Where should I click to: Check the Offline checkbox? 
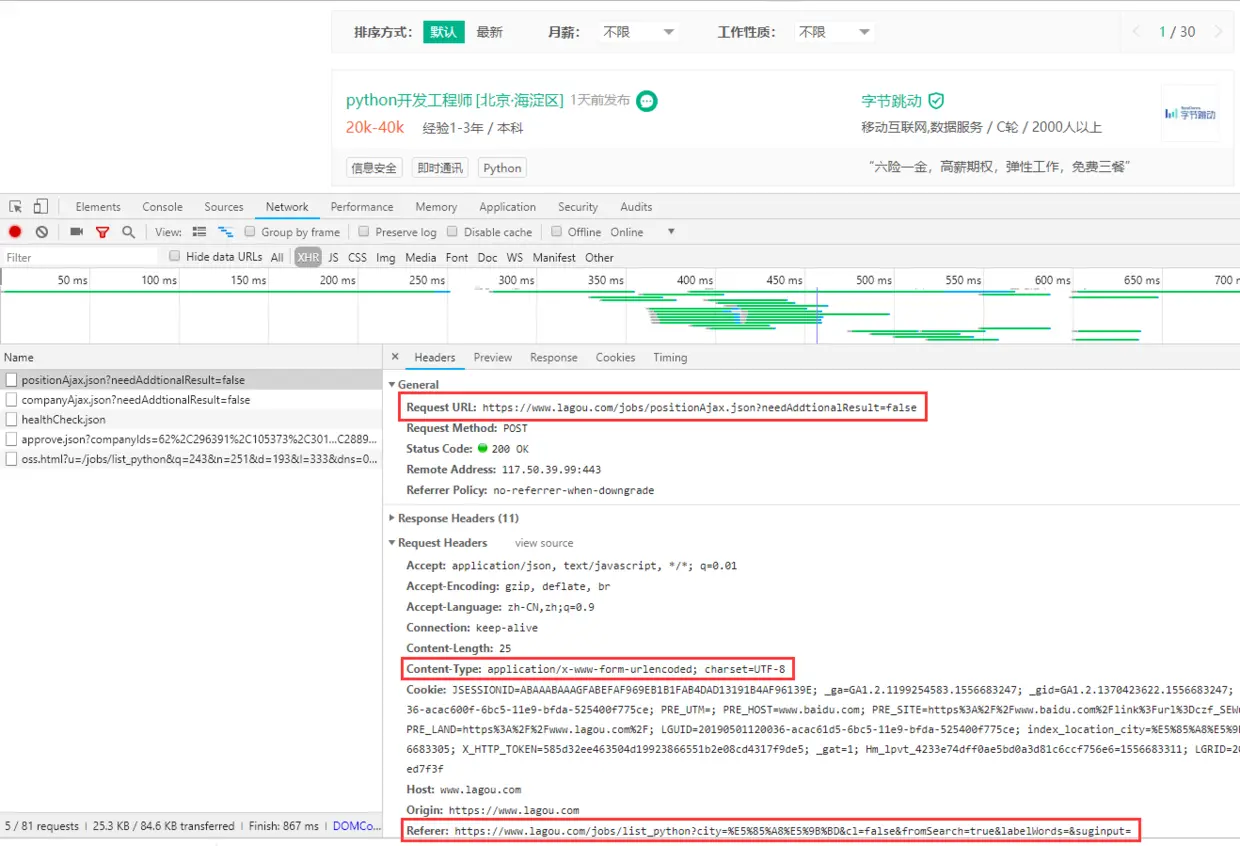(x=557, y=231)
